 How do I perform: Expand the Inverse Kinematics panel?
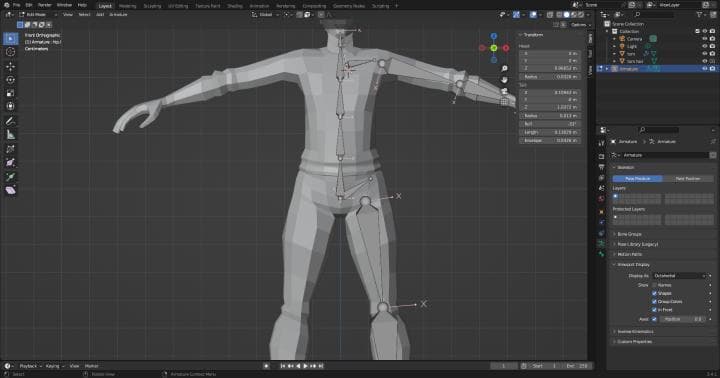(635, 332)
